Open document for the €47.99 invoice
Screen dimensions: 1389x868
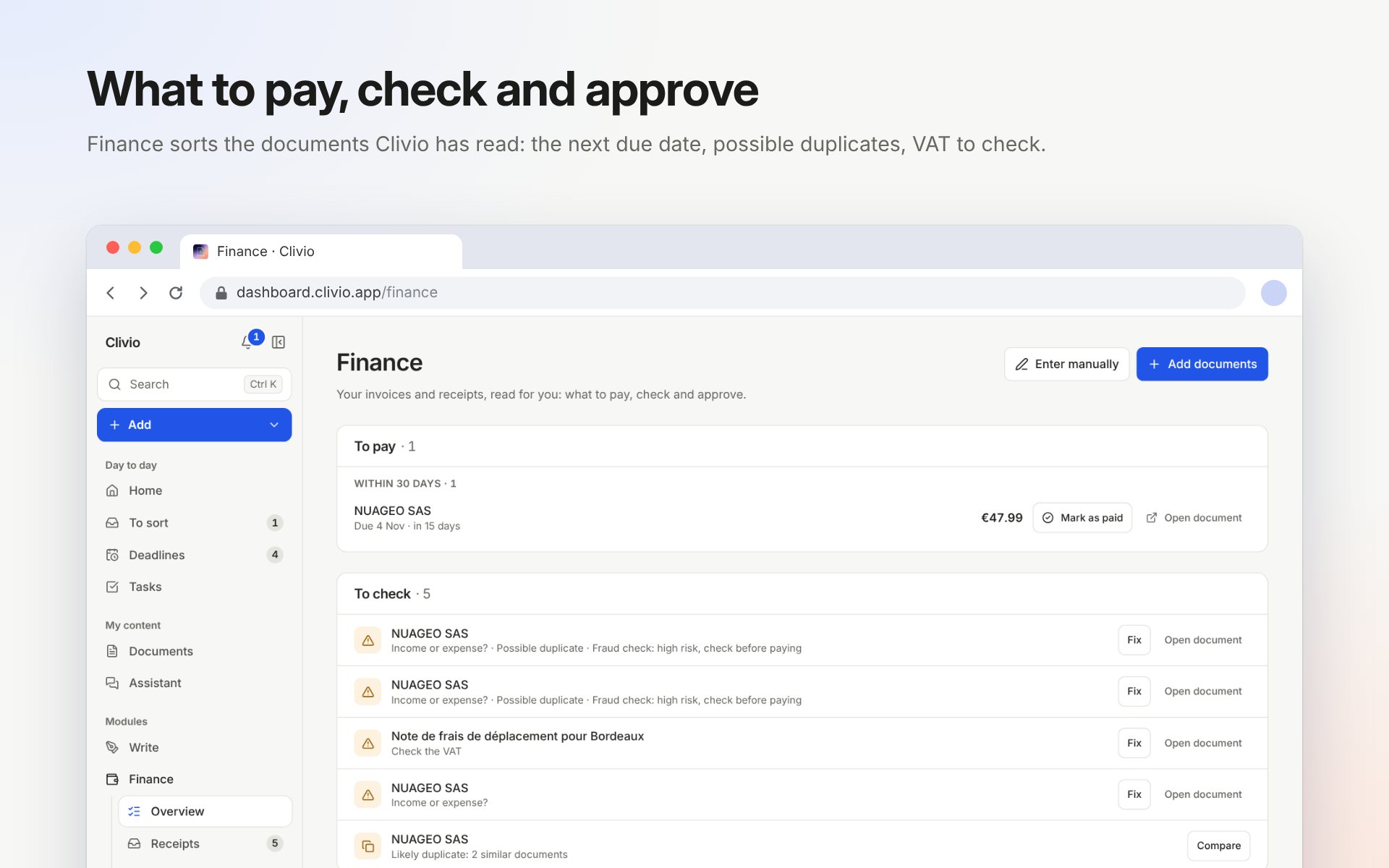[1194, 518]
